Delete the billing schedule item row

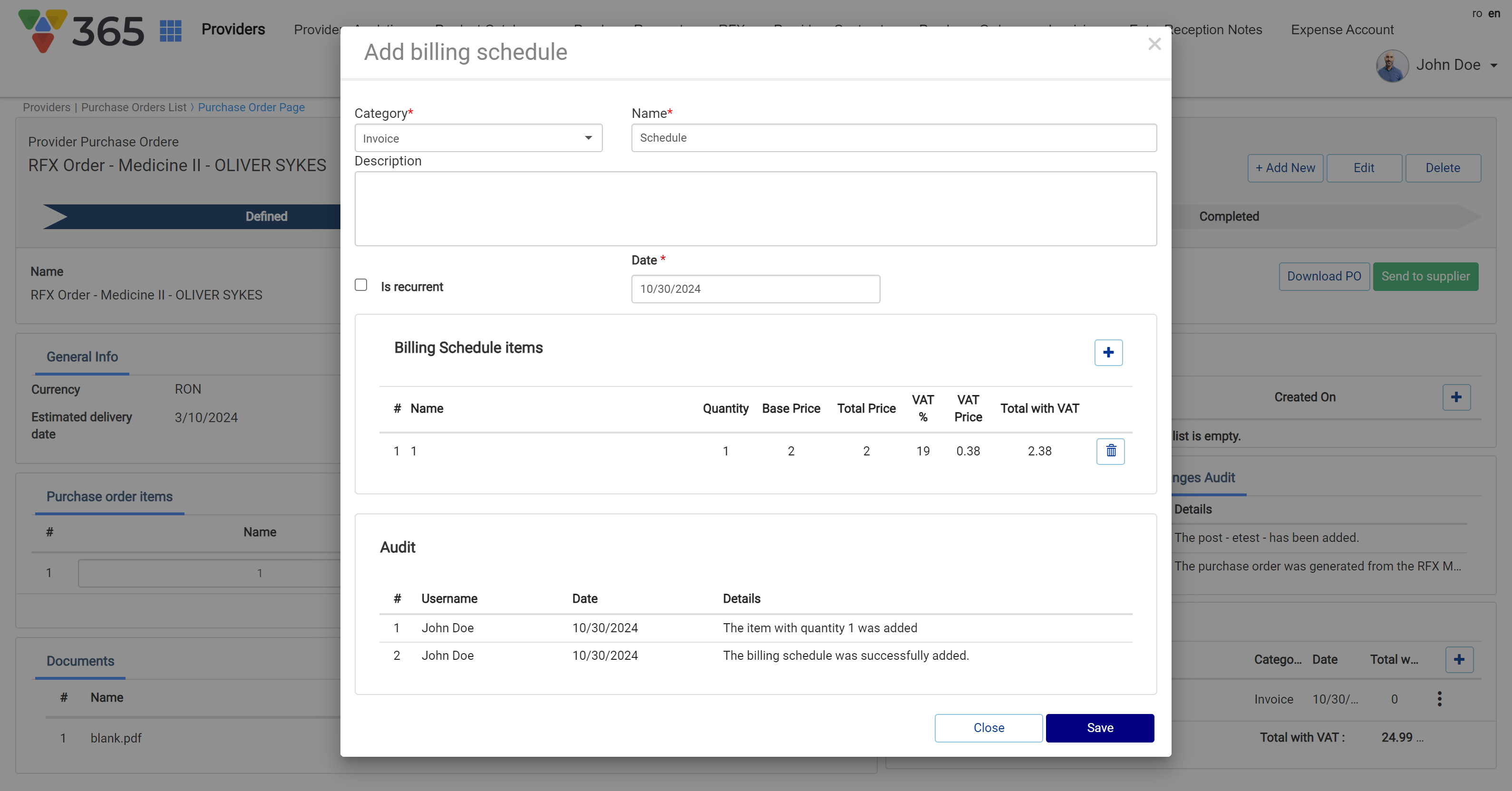tap(1111, 451)
